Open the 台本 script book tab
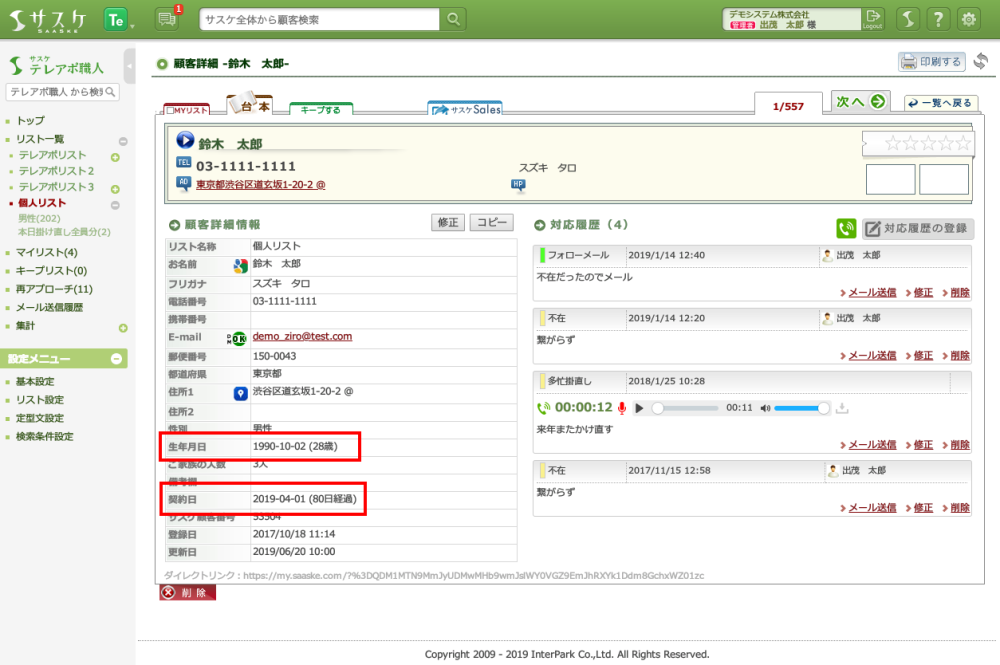This screenshot has width=1000, height=665. pyautogui.click(x=251, y=105)
